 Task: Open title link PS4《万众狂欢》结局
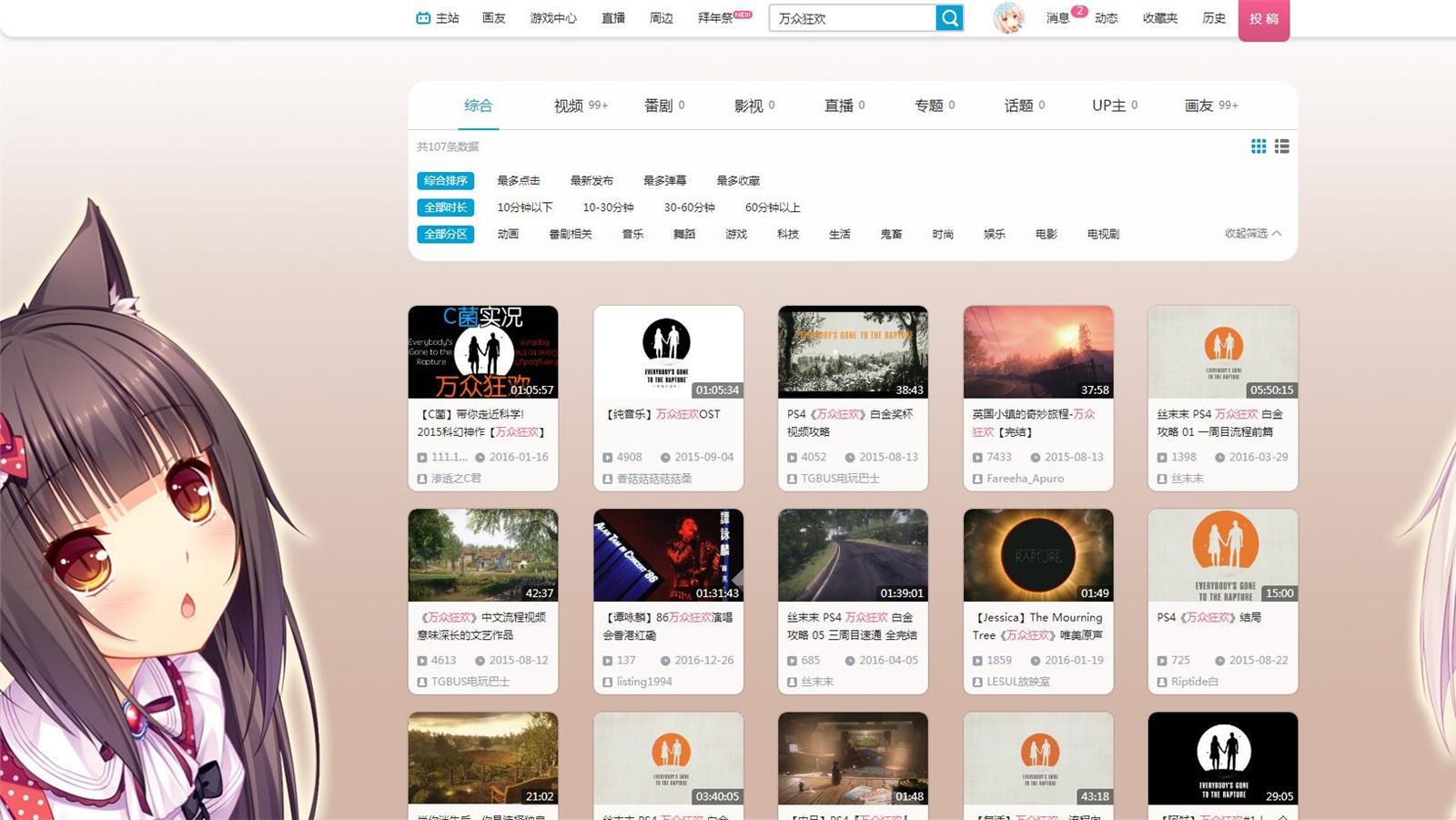tap(1208, 617)
